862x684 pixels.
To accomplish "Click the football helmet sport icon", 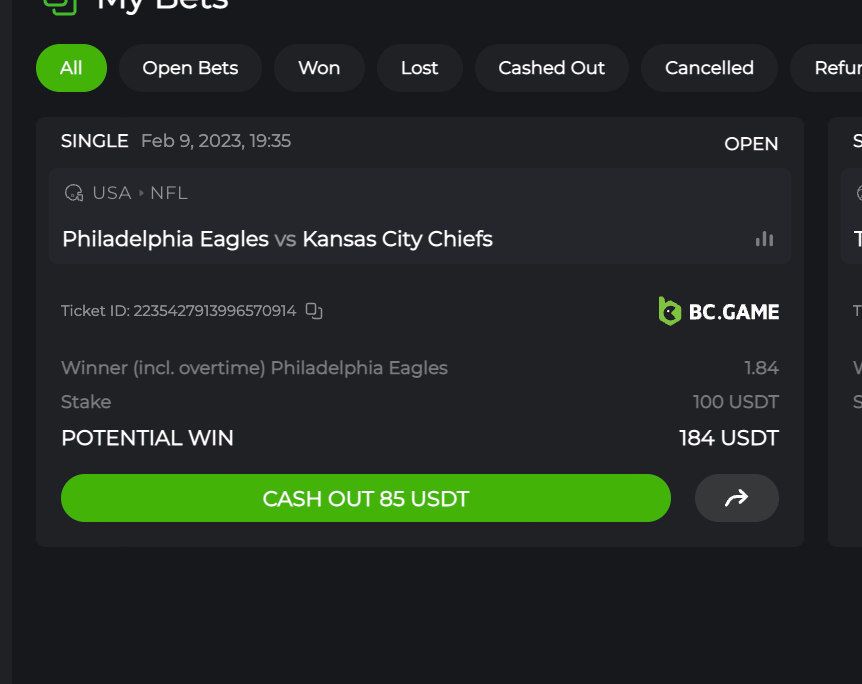I will point(74,193).
